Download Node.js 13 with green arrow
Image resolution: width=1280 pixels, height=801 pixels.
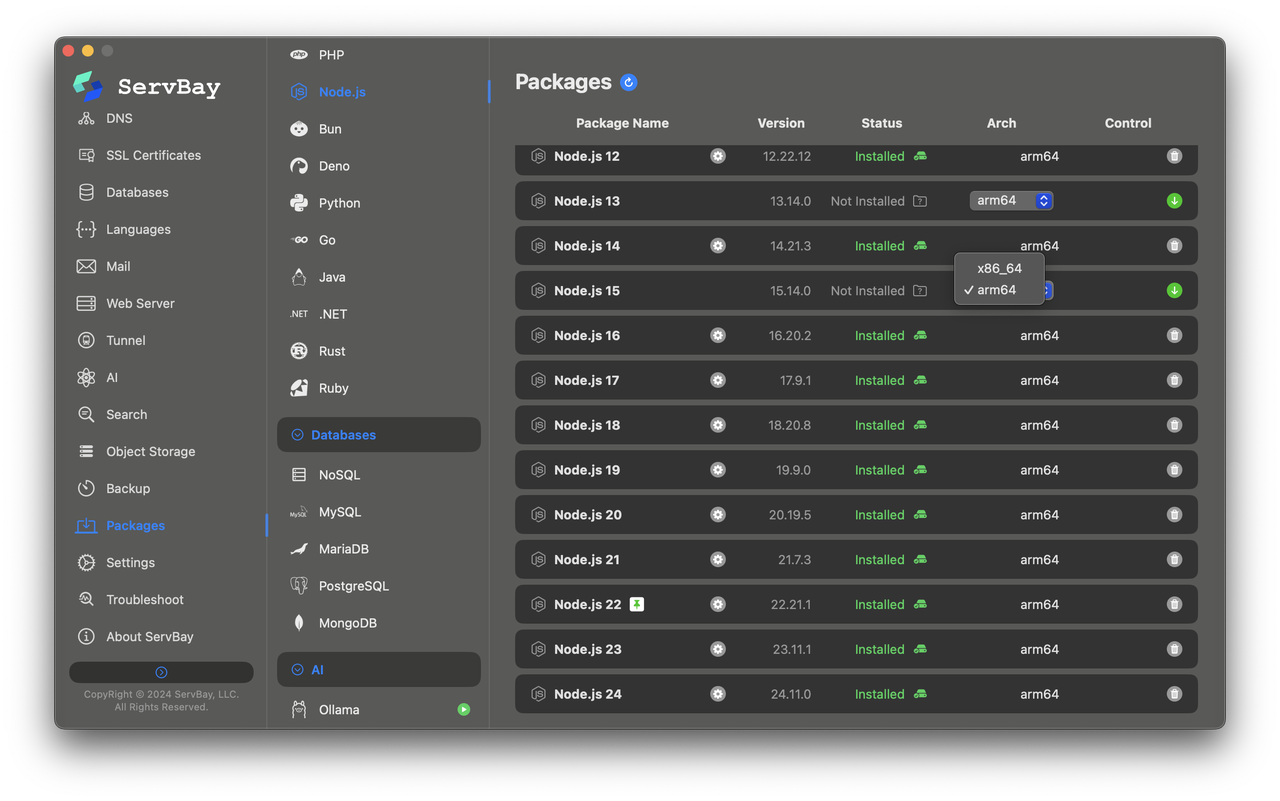(1174, 201)
